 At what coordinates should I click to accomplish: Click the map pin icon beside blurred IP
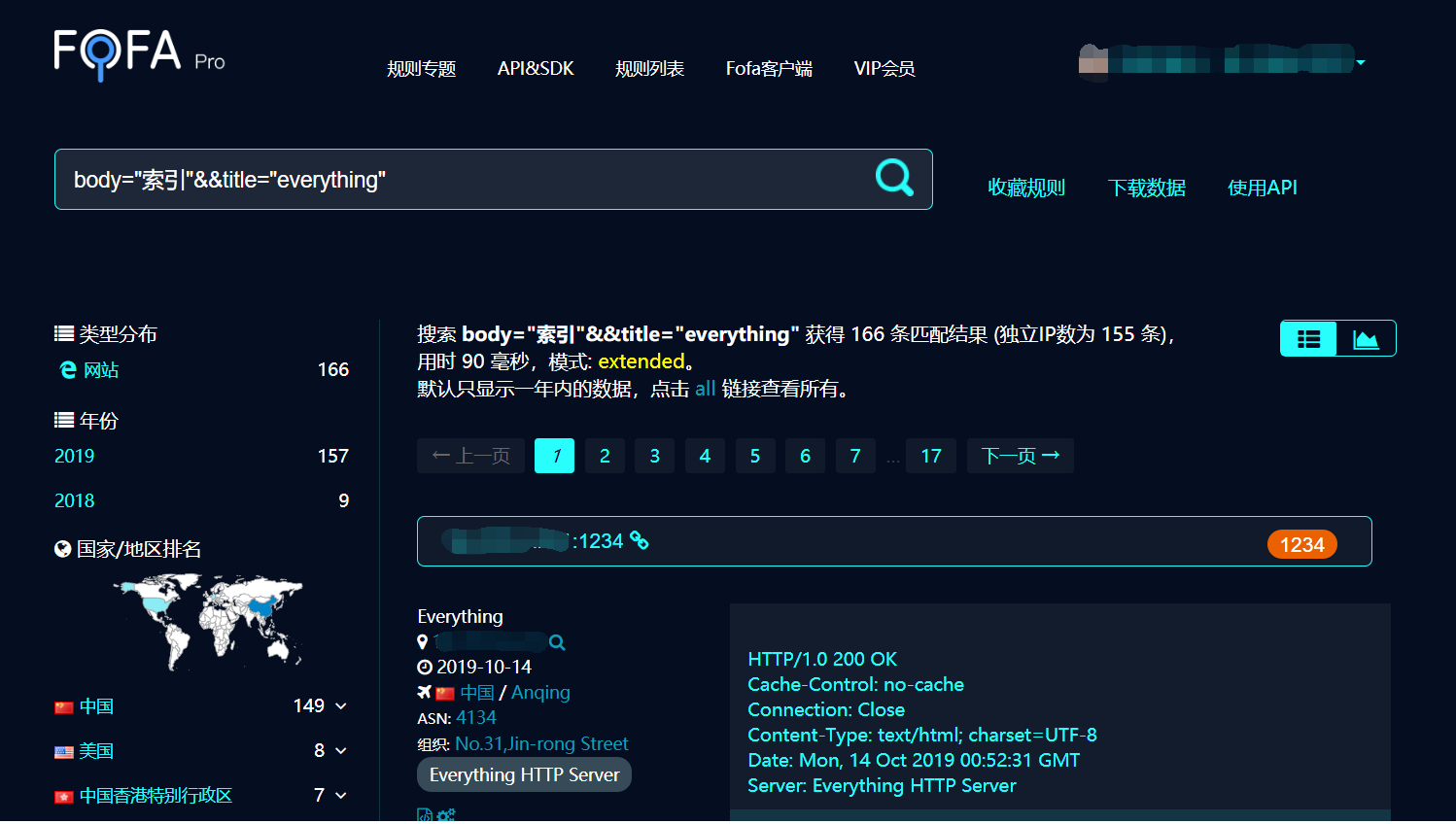tap(422, 642)
